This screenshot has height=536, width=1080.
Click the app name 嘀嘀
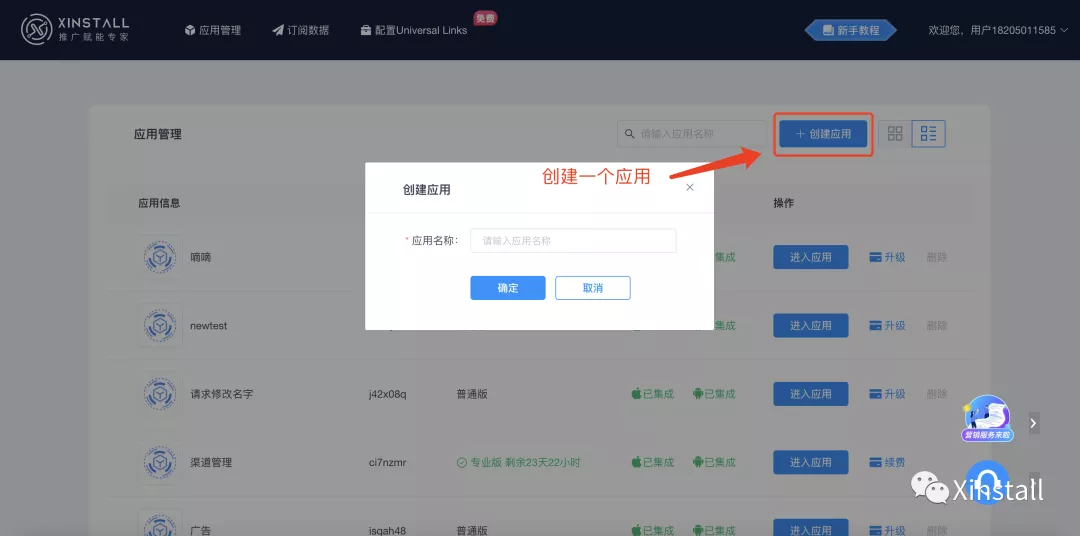pyautogui.click(x=200, y=257)
